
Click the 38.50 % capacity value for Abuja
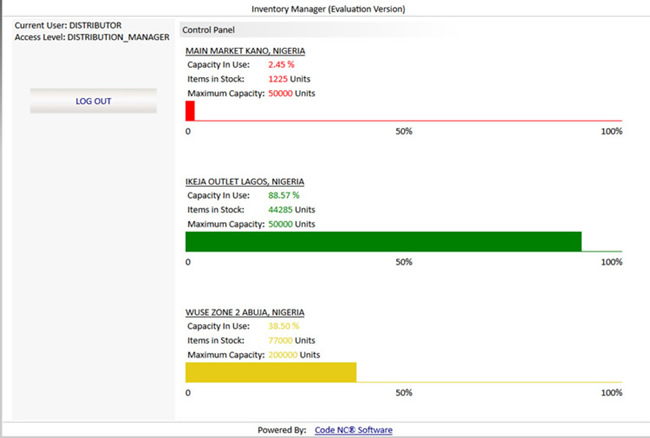tap(284, 327)
